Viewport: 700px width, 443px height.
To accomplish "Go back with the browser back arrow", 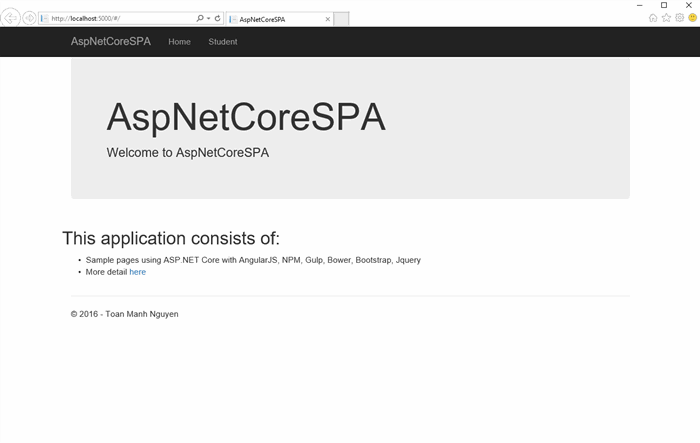I will (10, 18).
